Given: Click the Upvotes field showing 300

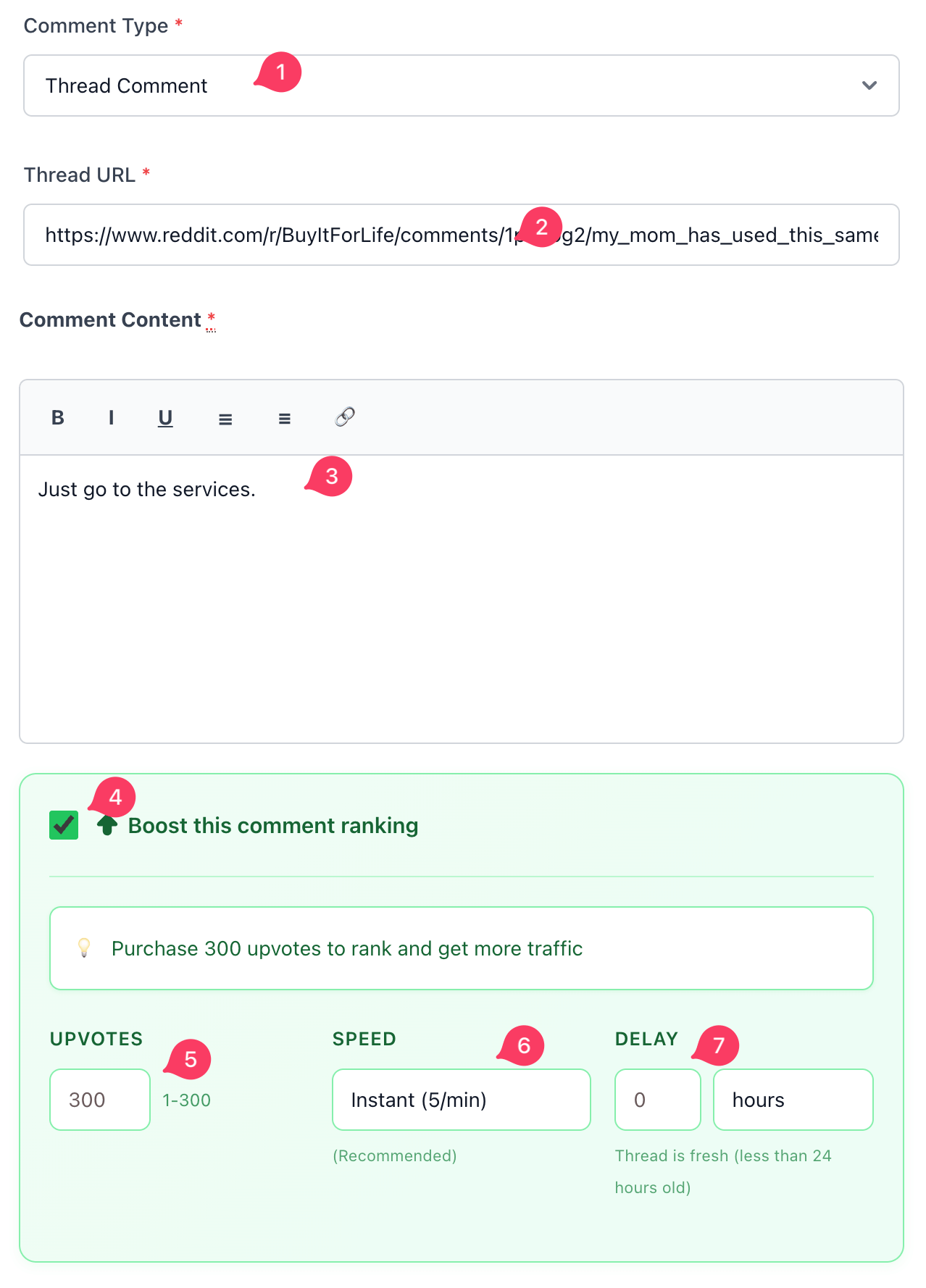Looking at the screenshot, I should point(99,1100).
